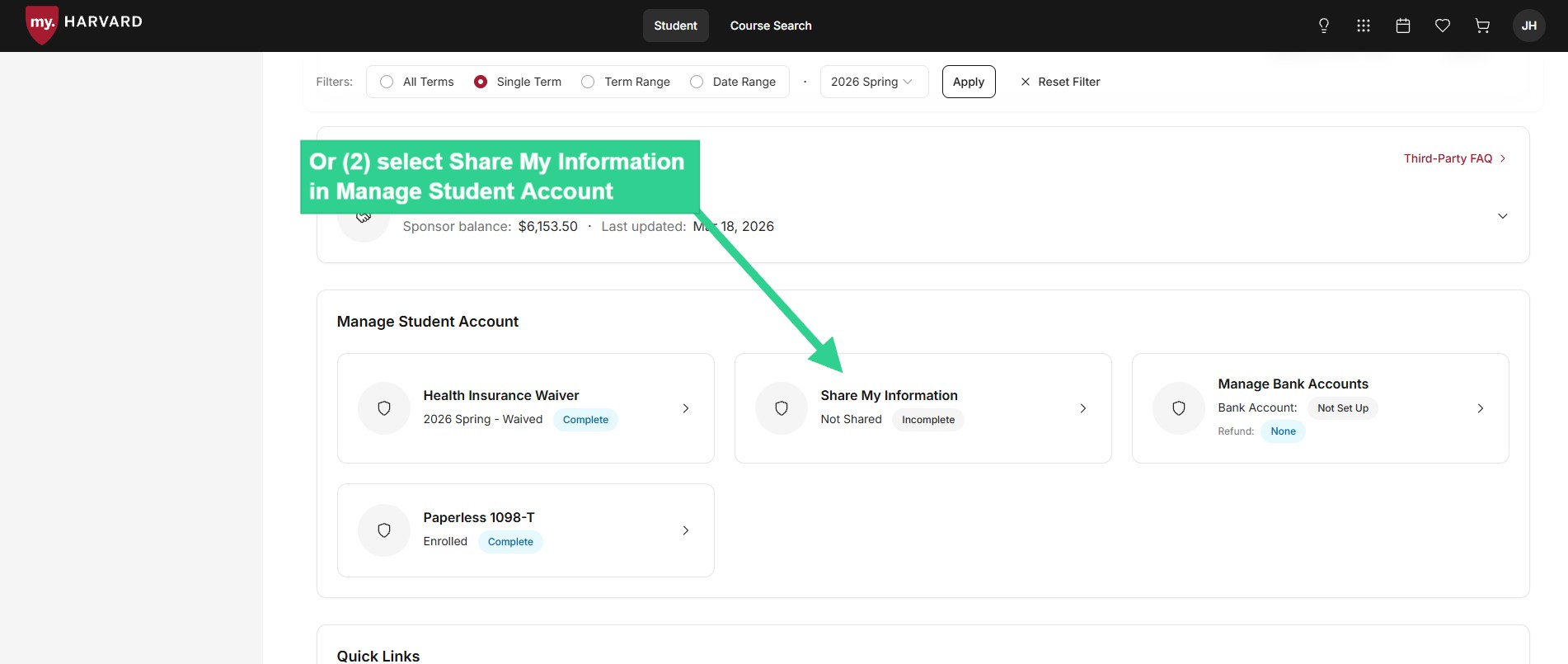Click the X icon beside Reset Filter
This screenshot has height=664, width=1568.
click(x=1026, y=82)
